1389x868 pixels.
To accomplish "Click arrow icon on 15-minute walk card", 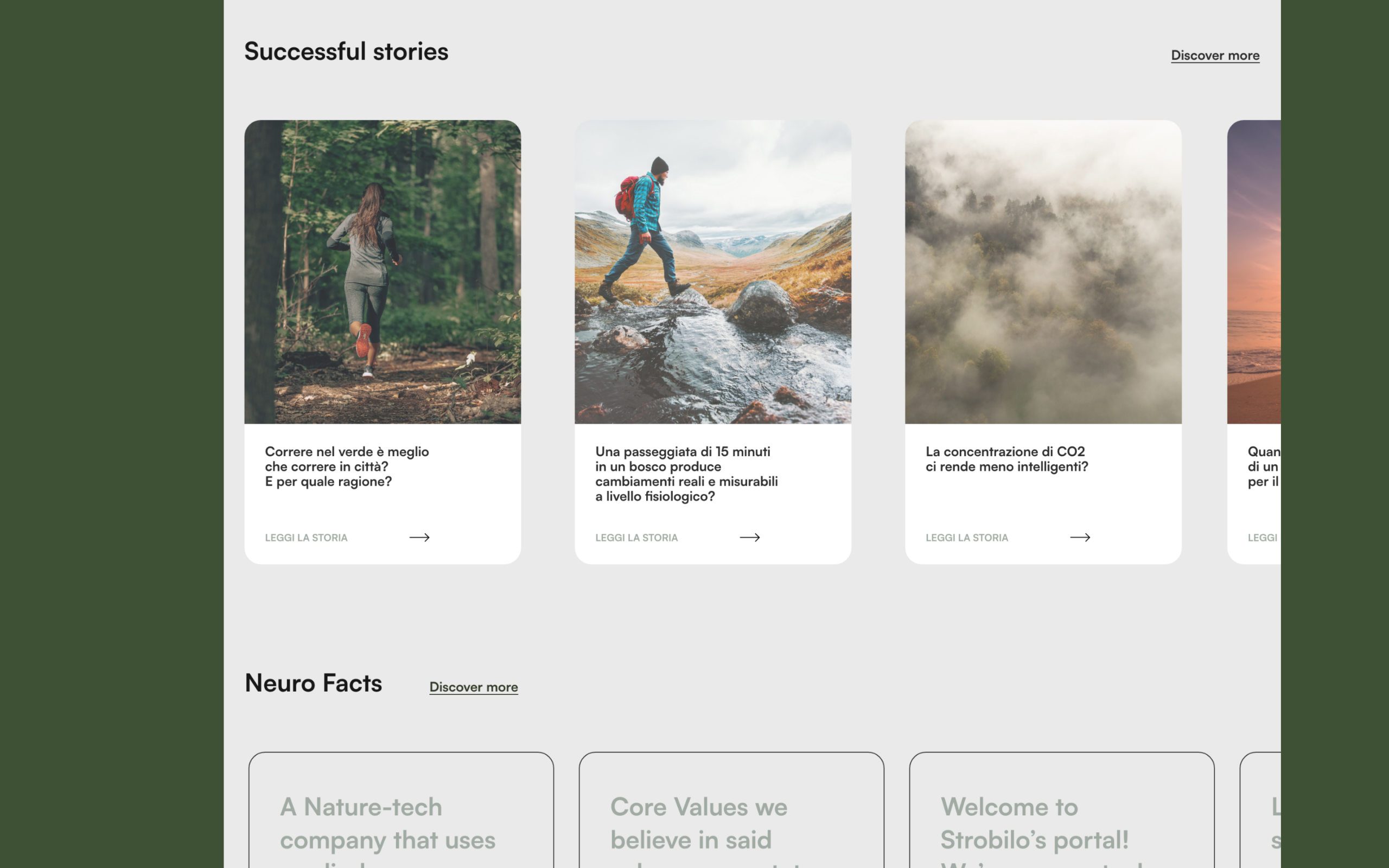I will (x=750, y=537).
